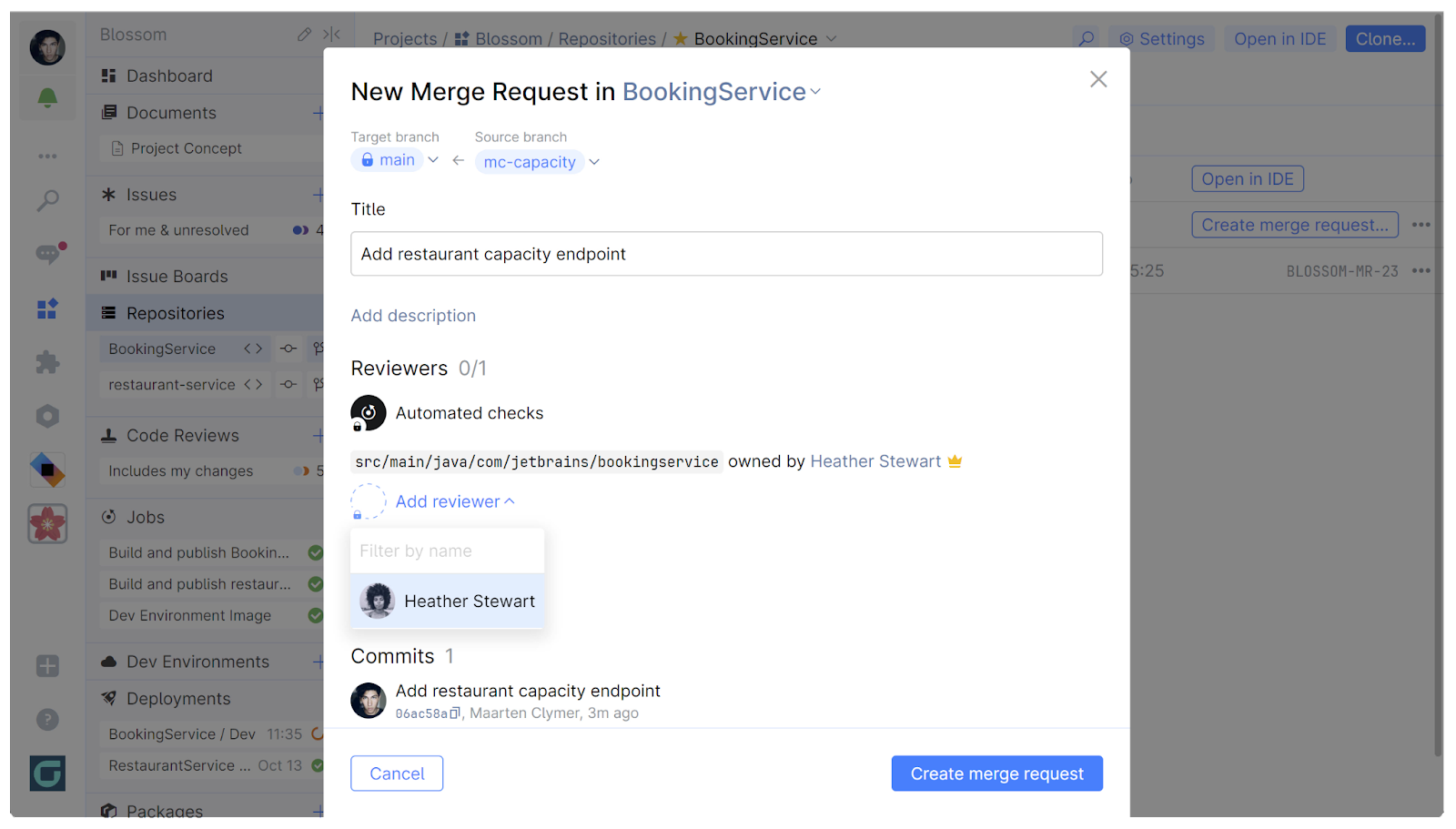Open Build and publish restaur... job
Viewport: 1456px width, 829px height.
(x=199, y=584)
